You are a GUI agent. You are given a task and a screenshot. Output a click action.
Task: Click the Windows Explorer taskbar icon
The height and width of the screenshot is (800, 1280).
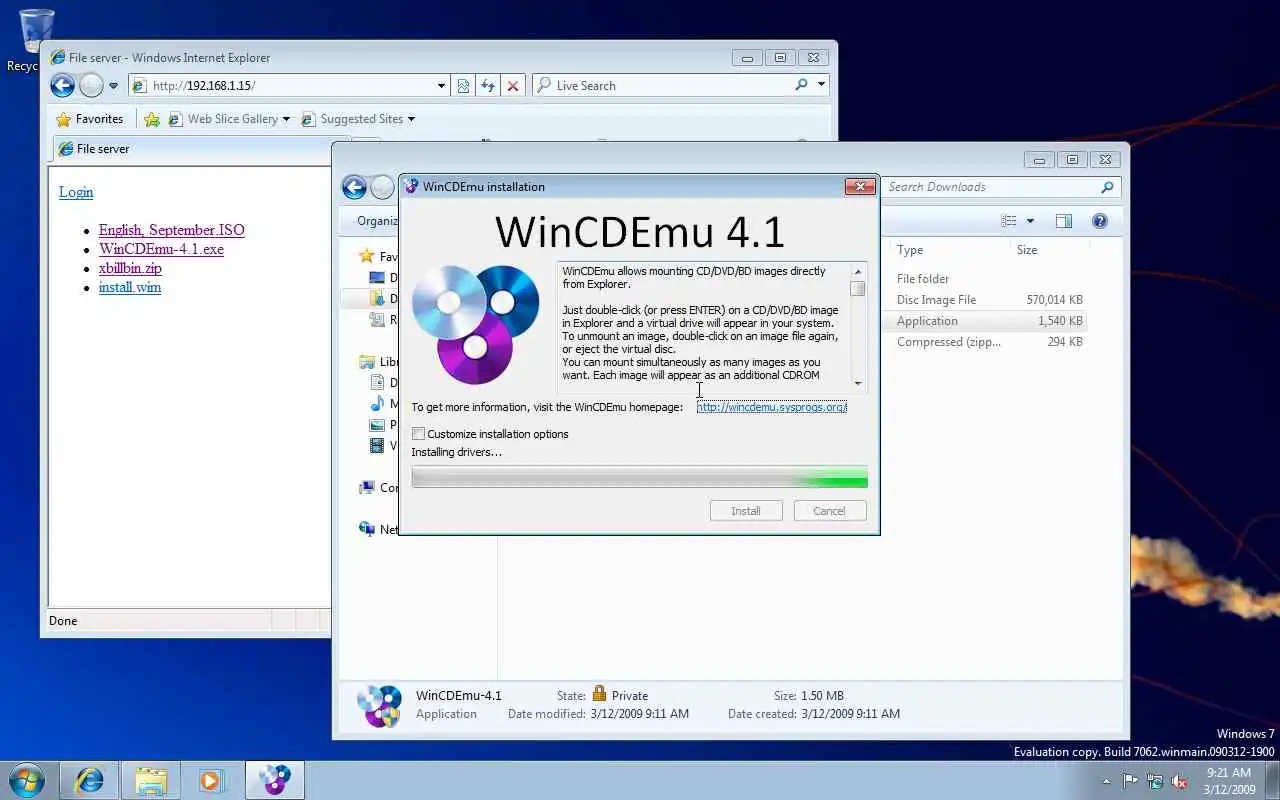click(151, 780)
